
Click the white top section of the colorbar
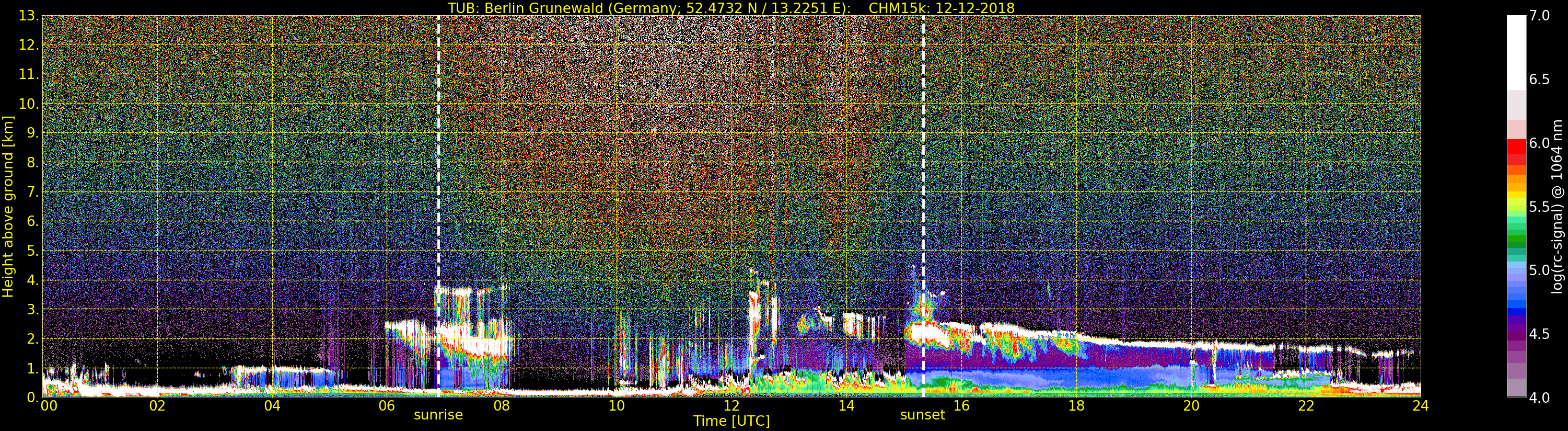coord(1516,52)
